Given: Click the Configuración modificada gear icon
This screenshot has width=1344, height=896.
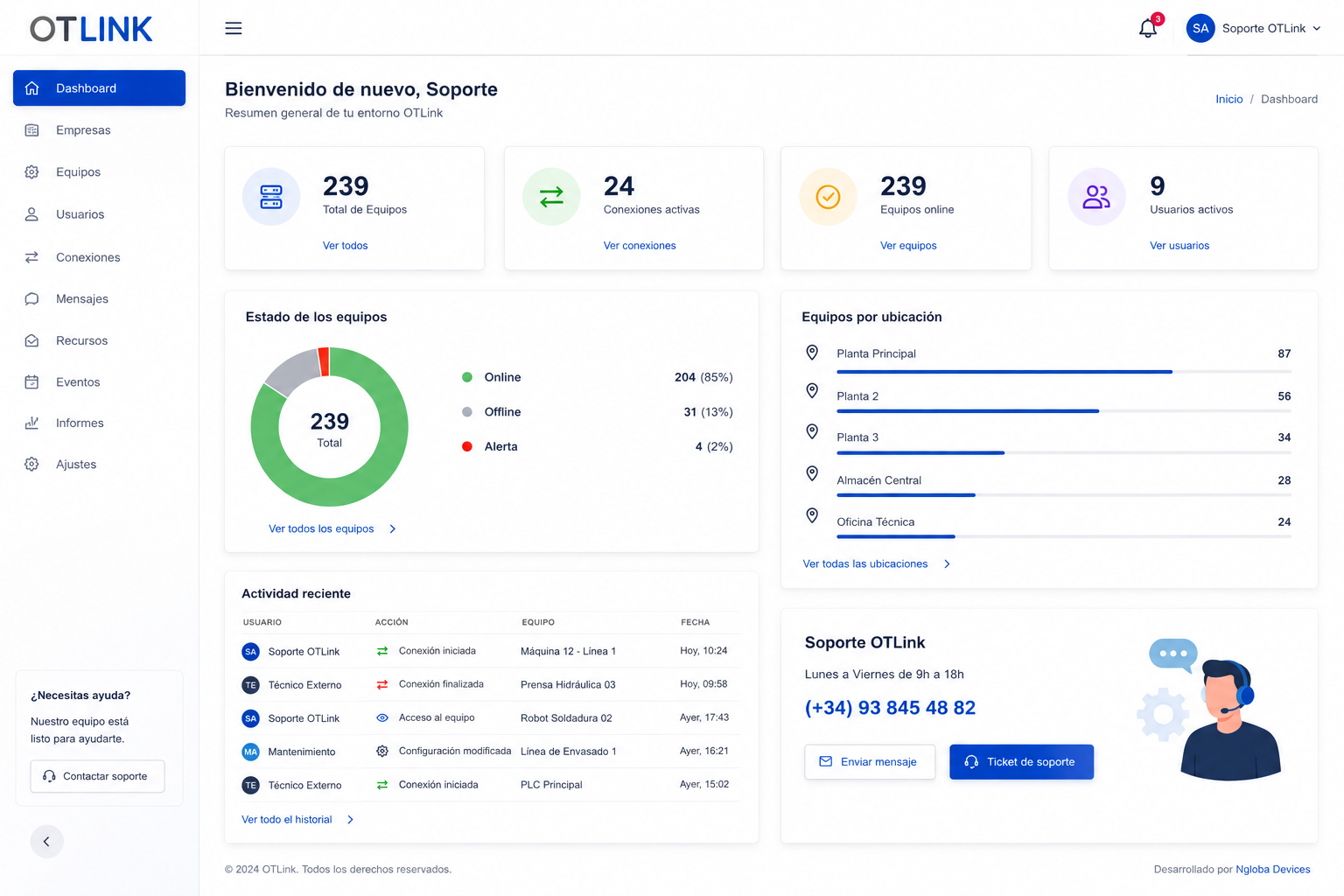Looking at the screenshot, I should [382, 751].
